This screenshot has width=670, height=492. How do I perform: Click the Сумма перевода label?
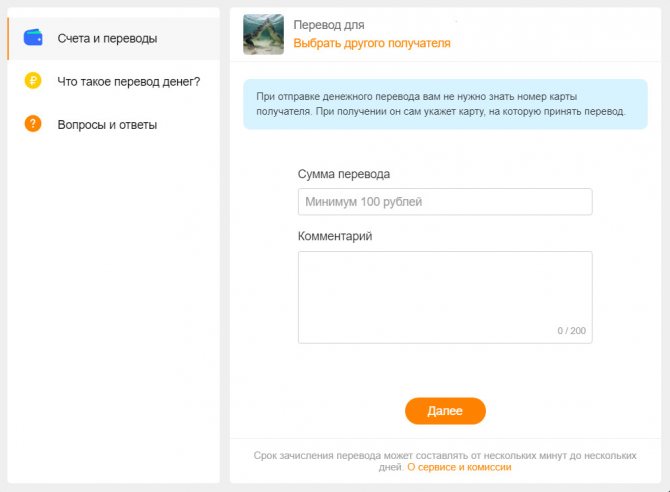[344, 174]
